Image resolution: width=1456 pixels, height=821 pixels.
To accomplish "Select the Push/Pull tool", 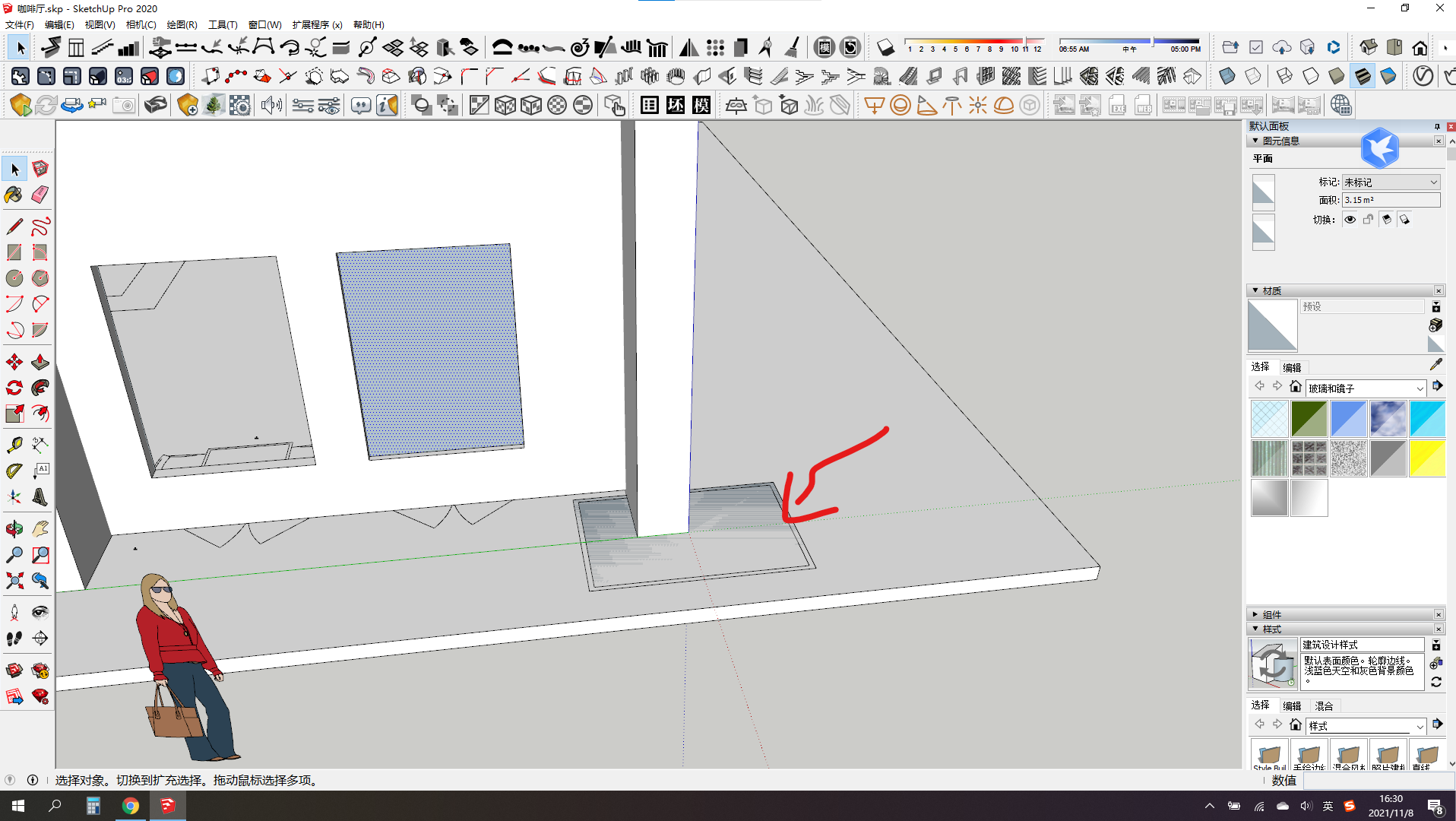I will (x=40, y=362).
